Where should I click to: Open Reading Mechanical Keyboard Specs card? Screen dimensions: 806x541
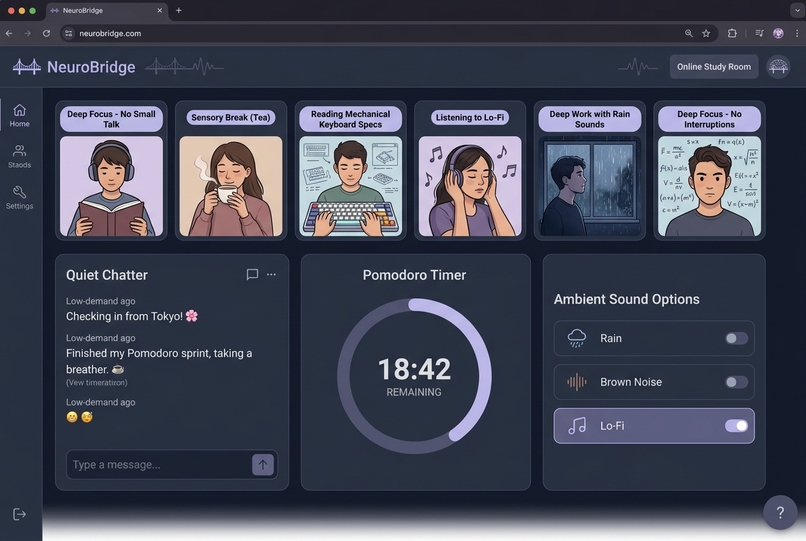351,171
